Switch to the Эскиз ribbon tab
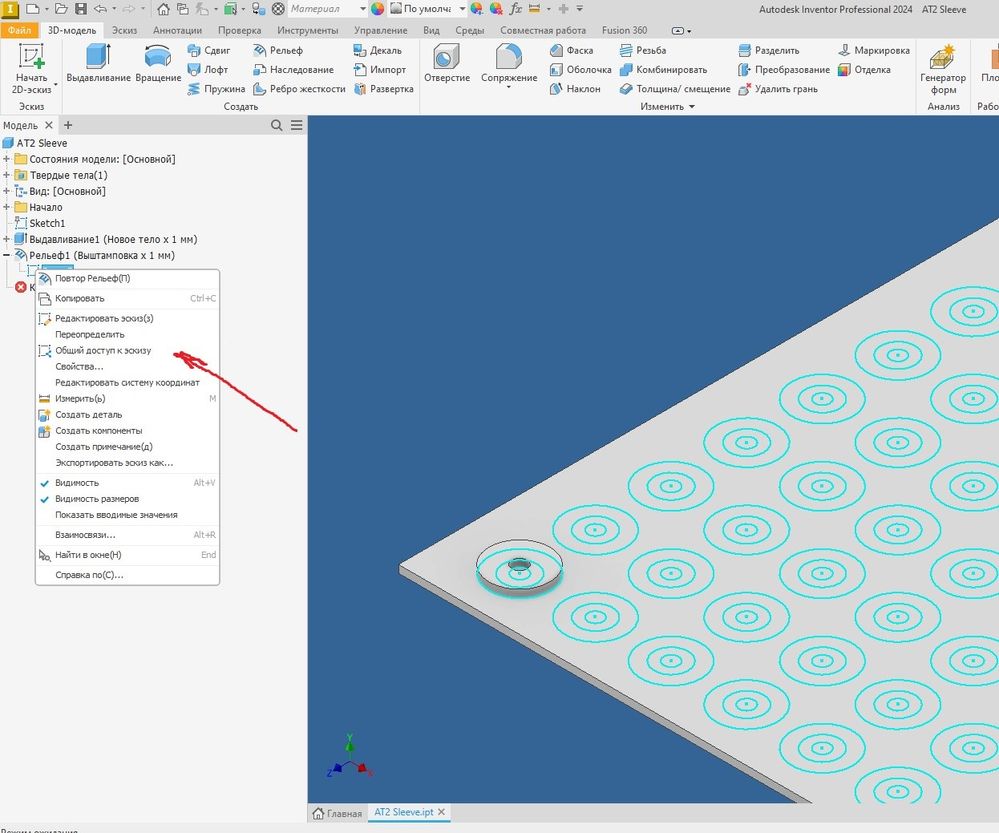Viewport: 999px width, 833px height. (x=125, y=30)
